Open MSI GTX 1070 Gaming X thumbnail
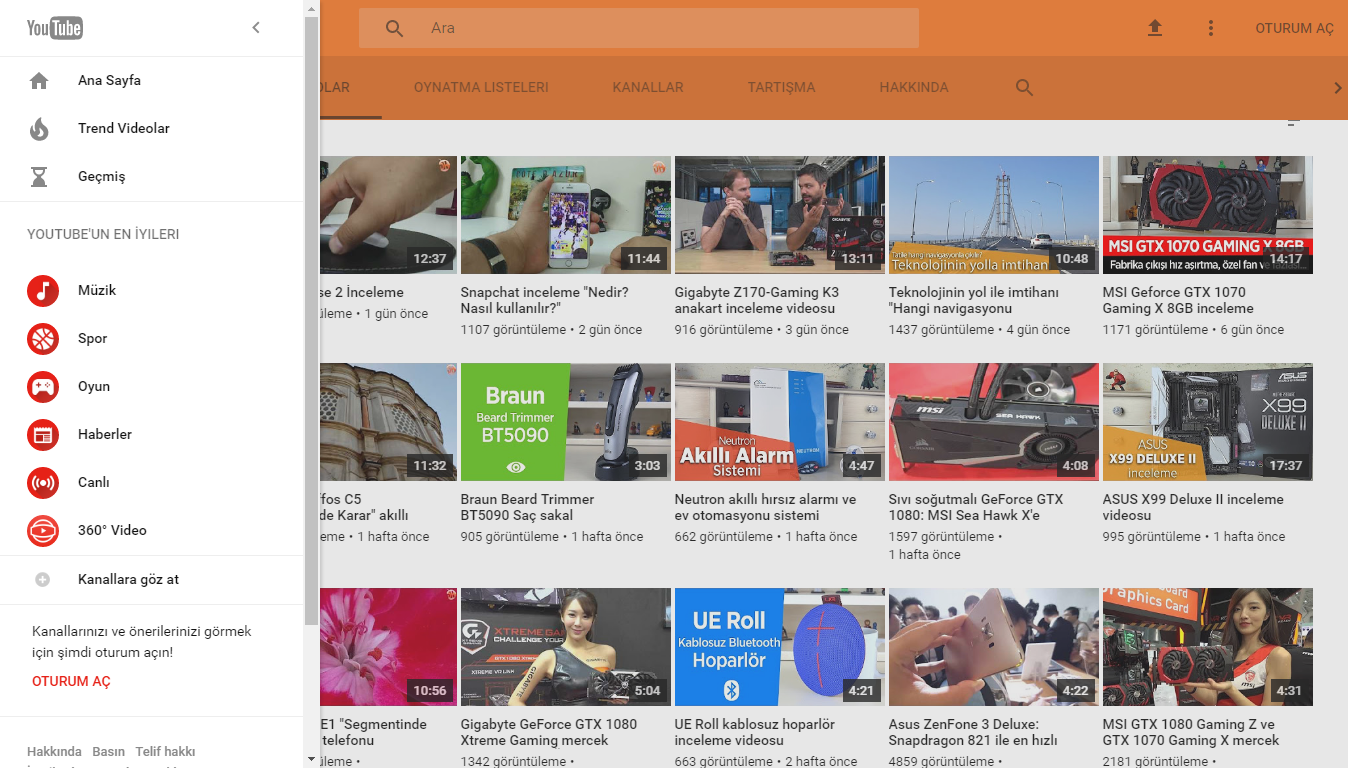Image resolution: width=1348 pixels, height=768 pixels. 1207,215
